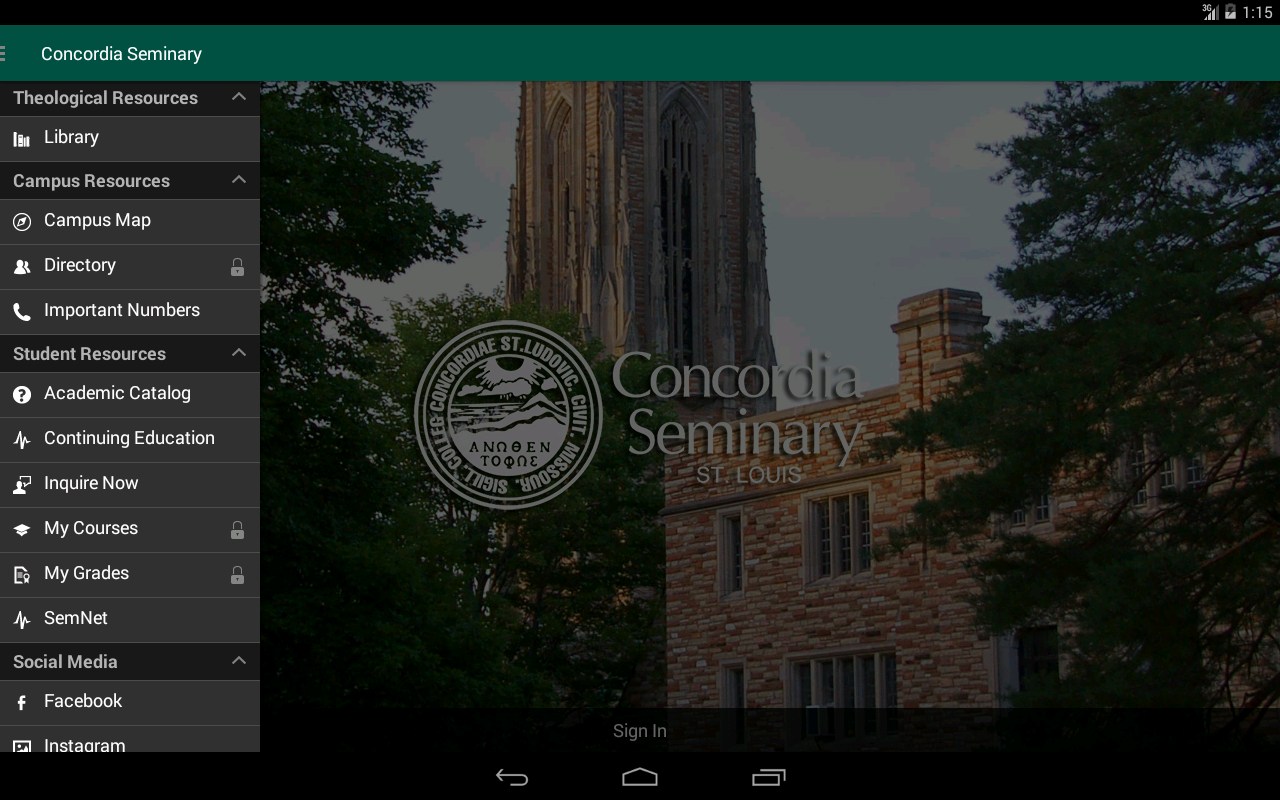Viewport: 1280px width, 800px height.
Task: Open Facebook under Social Media
Action: pyautogui.click(x=130, y=703)
